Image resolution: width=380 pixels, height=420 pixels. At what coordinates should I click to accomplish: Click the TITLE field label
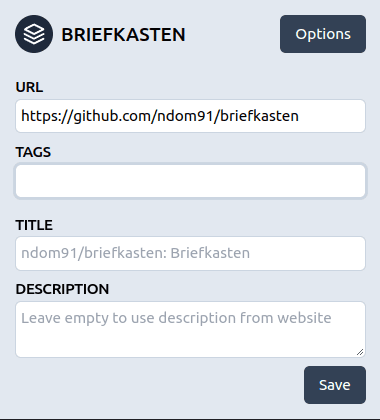pyautogui.click(x=34, y=225)
